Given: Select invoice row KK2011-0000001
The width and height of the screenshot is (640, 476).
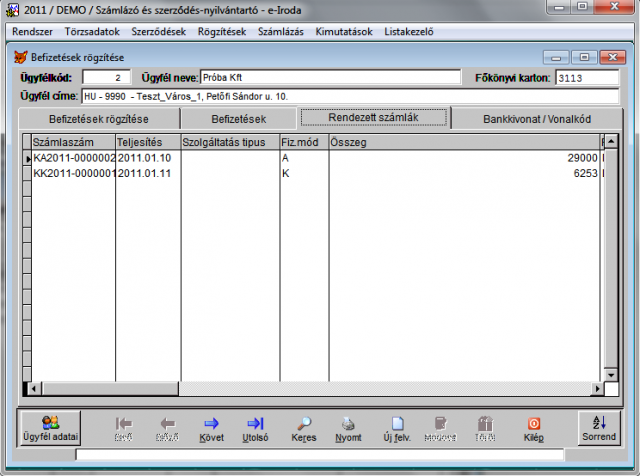Looking at the screenshot, I should [x=74, y=173].
